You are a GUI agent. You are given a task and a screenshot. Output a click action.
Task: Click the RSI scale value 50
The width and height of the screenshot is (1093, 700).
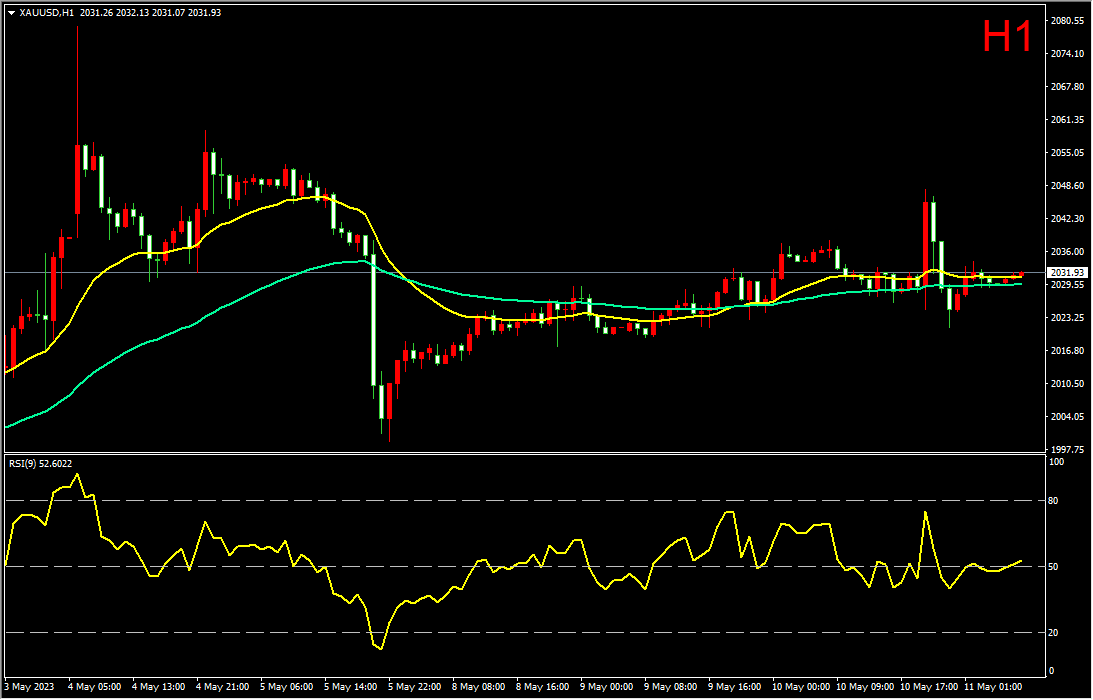point(1054,567)
